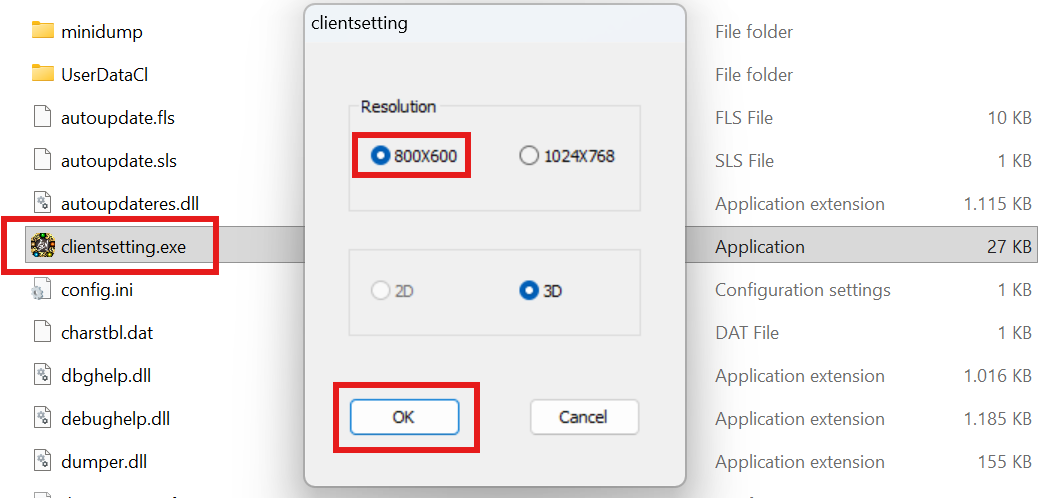Image resolution: width=1052 pixels, height=498 pixels.
Task: Click the autoupdateres.dll file icon
Action: click(42, 203)
